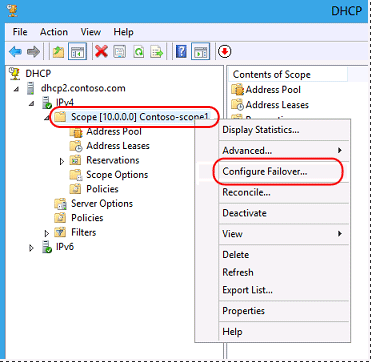The height and width of the screenshot is (362, 371).
Task: Click the forward arrow toolbar icon
Action: pos(33,52)
